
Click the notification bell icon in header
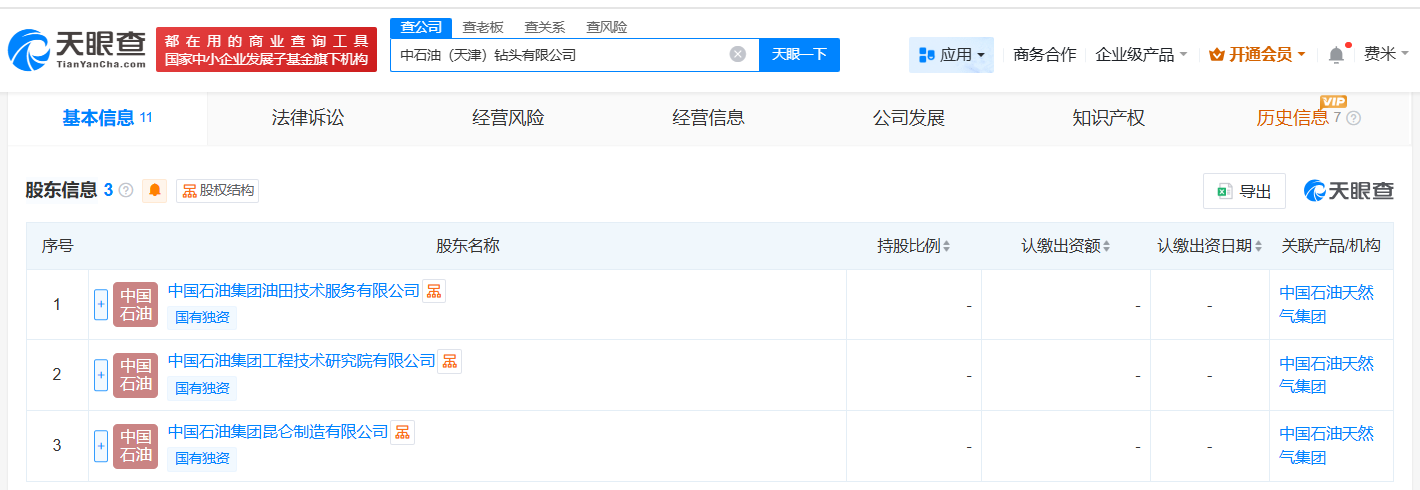tap(1336, 55)
